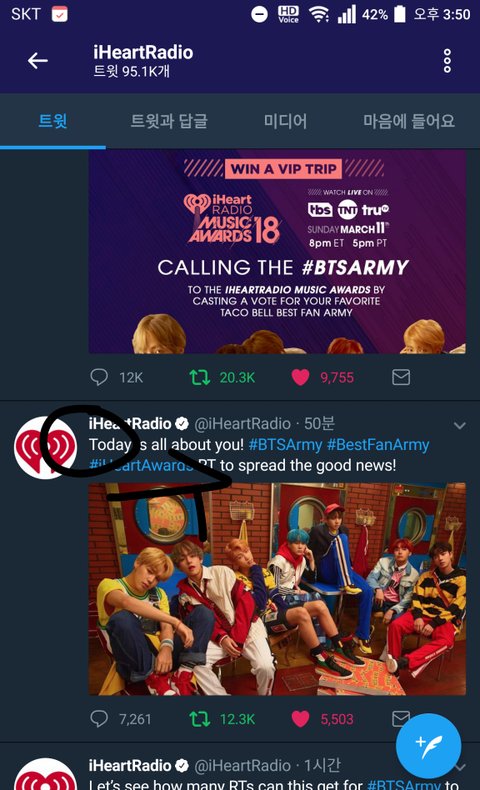
Task: Toggle retweet on the 12.3K tweet
Action: tap(199, 718)
